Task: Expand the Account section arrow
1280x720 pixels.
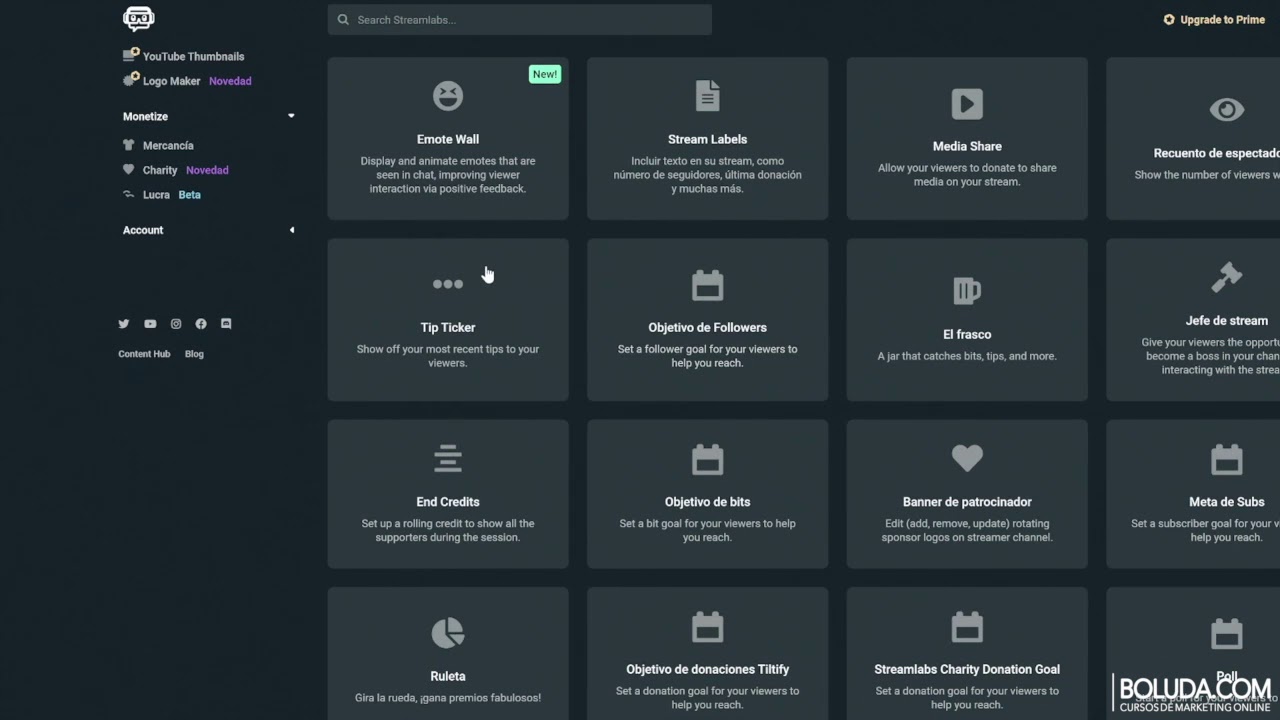Action: 292,230
